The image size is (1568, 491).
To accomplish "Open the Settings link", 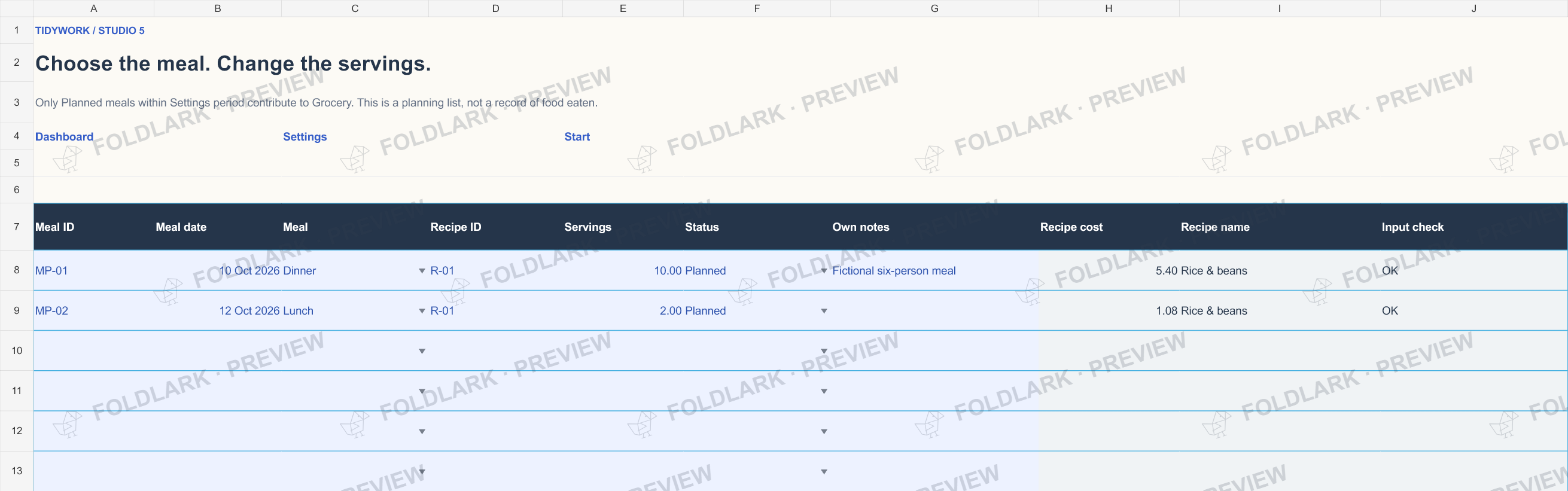I will coord(305,137).
